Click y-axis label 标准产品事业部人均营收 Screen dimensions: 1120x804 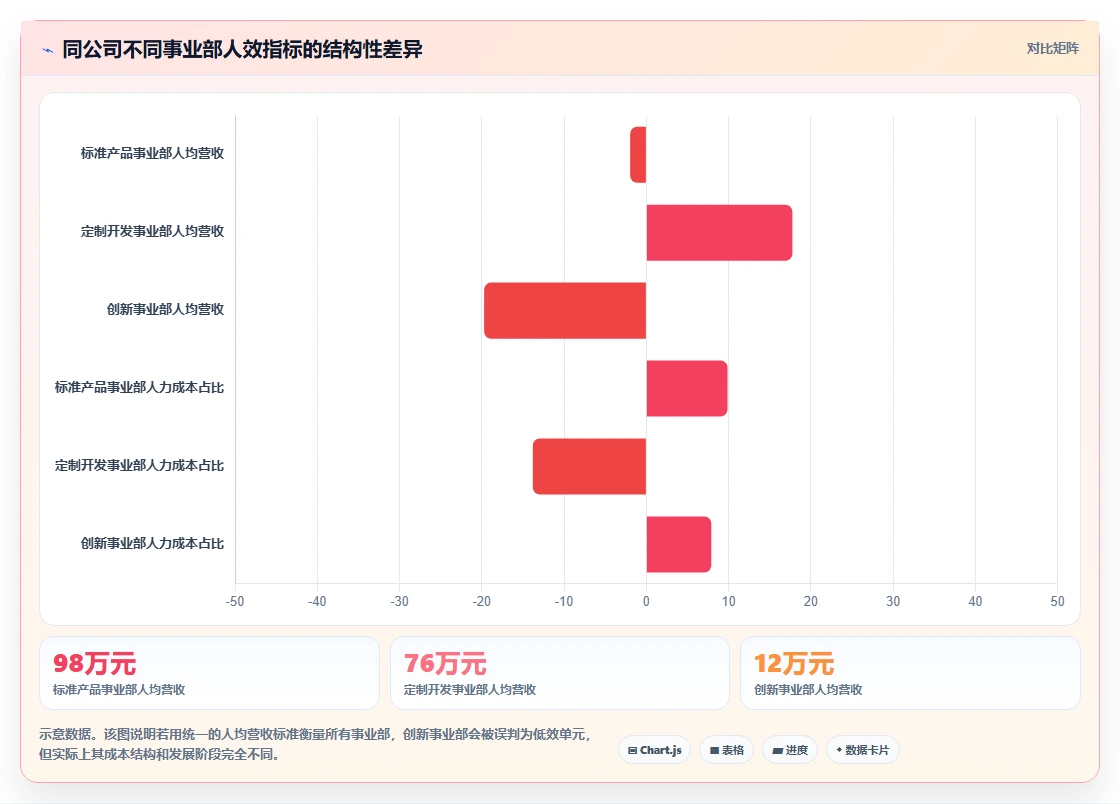click(x=152, y=153)
